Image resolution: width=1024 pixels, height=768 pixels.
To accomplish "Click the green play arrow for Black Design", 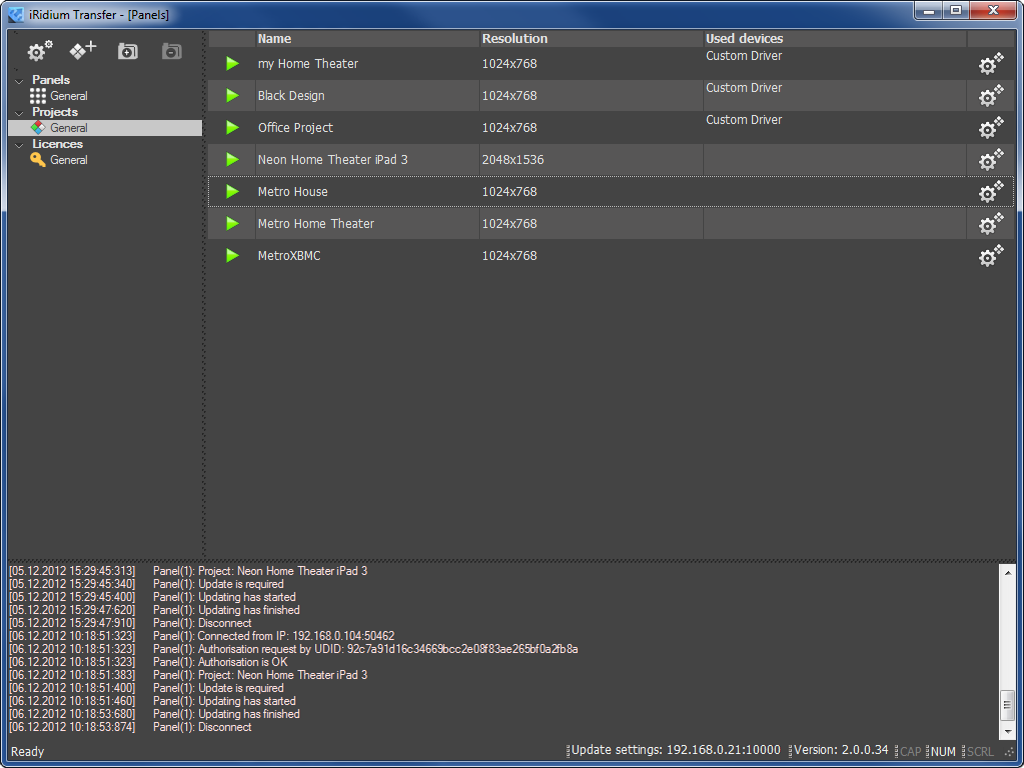I will pos(232,96).
